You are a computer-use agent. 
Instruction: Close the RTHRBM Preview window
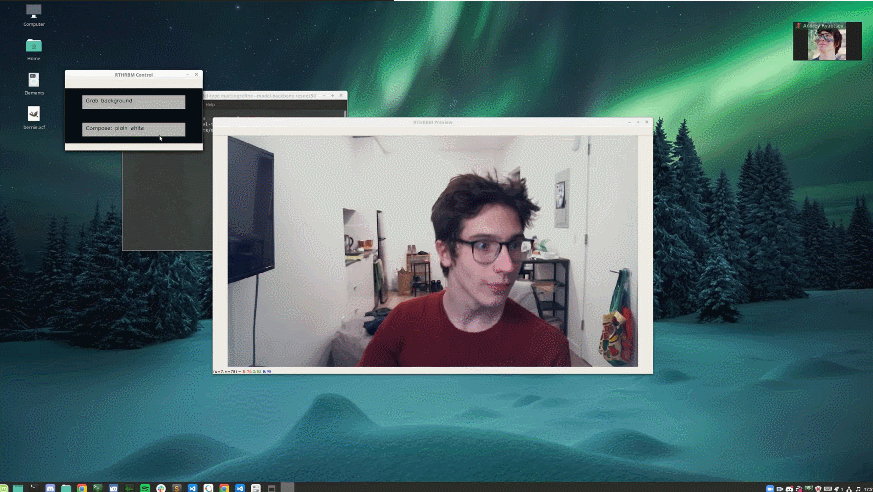(x=646, y=122)
